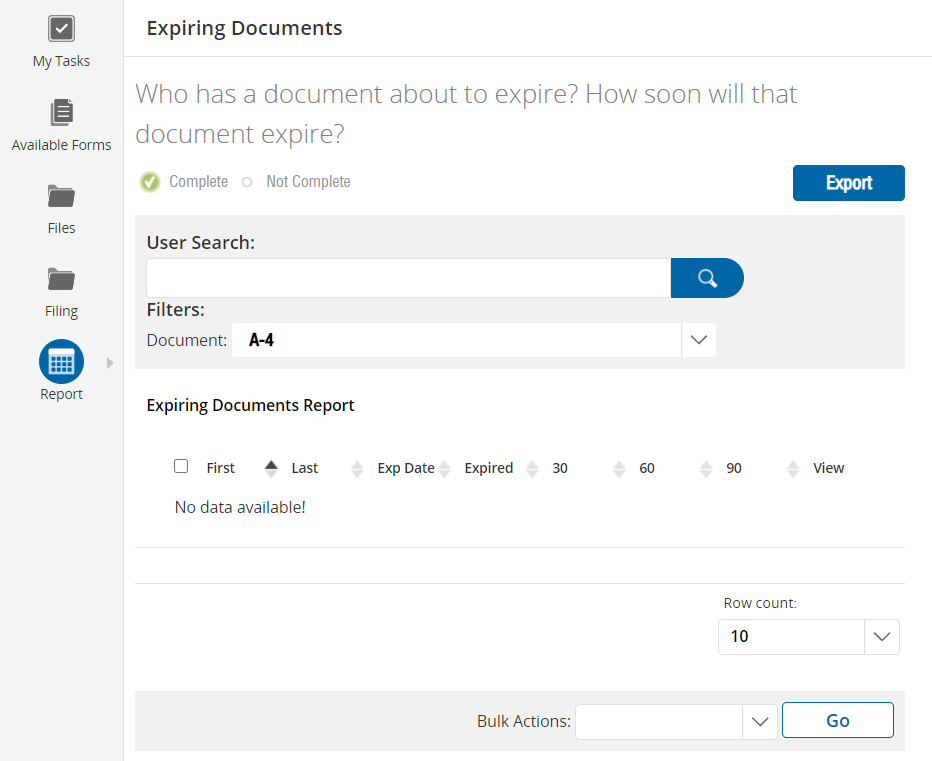Open My Tasks checkmark icon
The height and width of the screenshot is (761, 932).
61,29
